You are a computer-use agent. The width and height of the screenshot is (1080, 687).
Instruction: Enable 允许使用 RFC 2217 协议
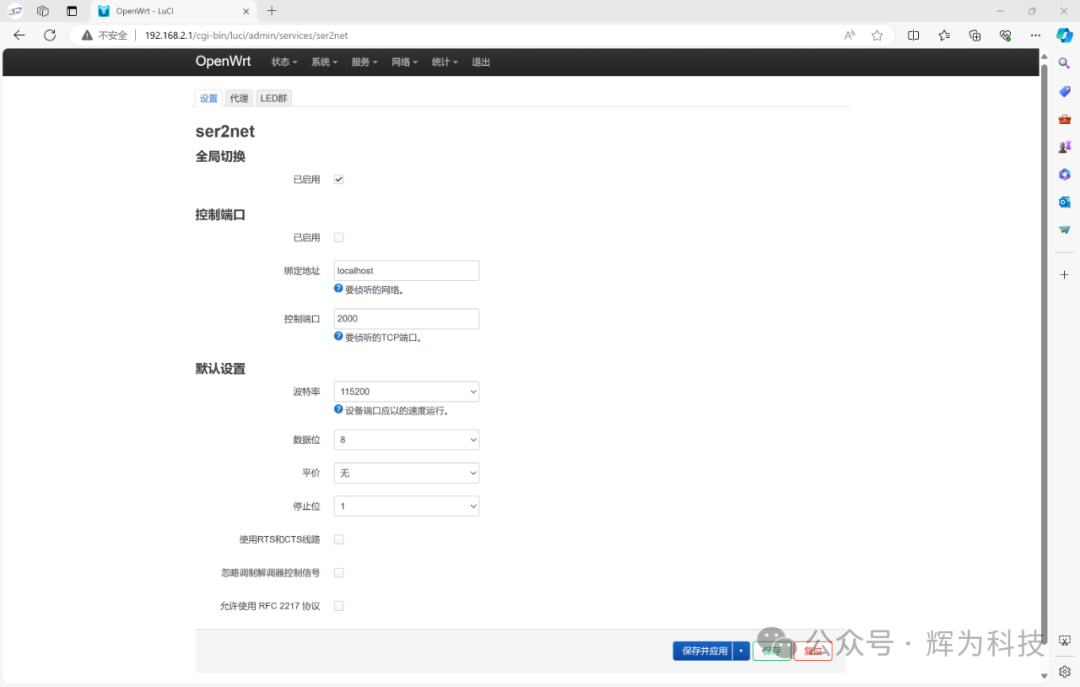coord(338,605)
